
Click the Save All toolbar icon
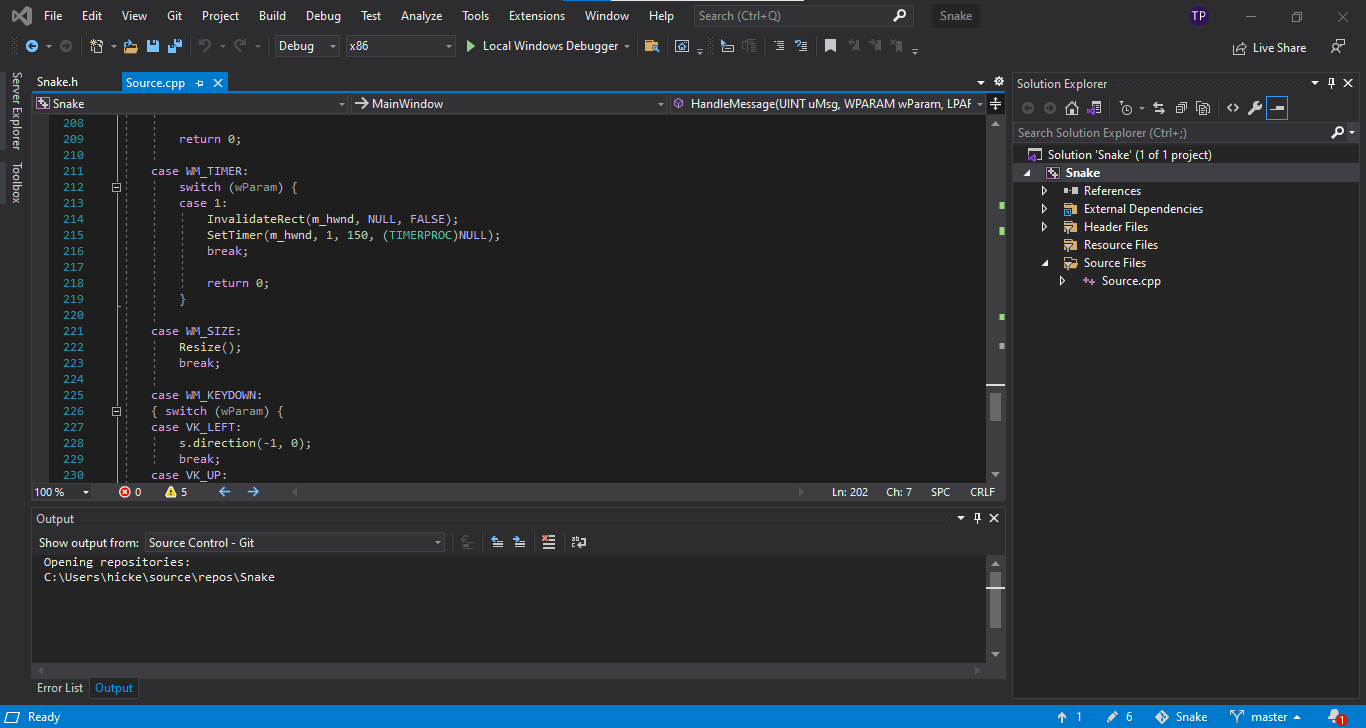pyautogui.click(x=174, y=46)
